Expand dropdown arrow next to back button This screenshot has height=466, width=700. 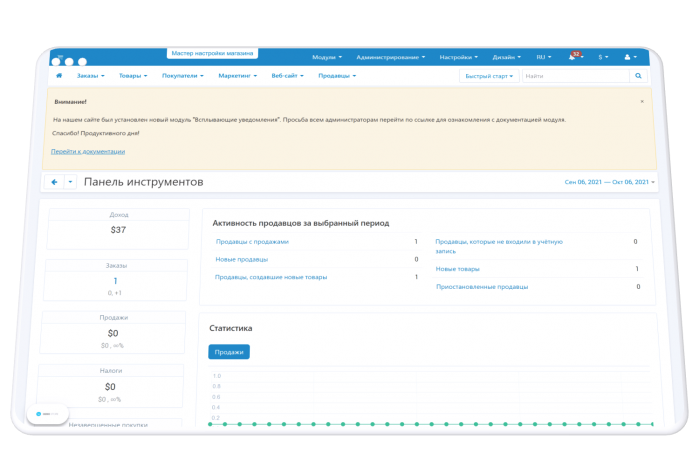click(70, 182)
